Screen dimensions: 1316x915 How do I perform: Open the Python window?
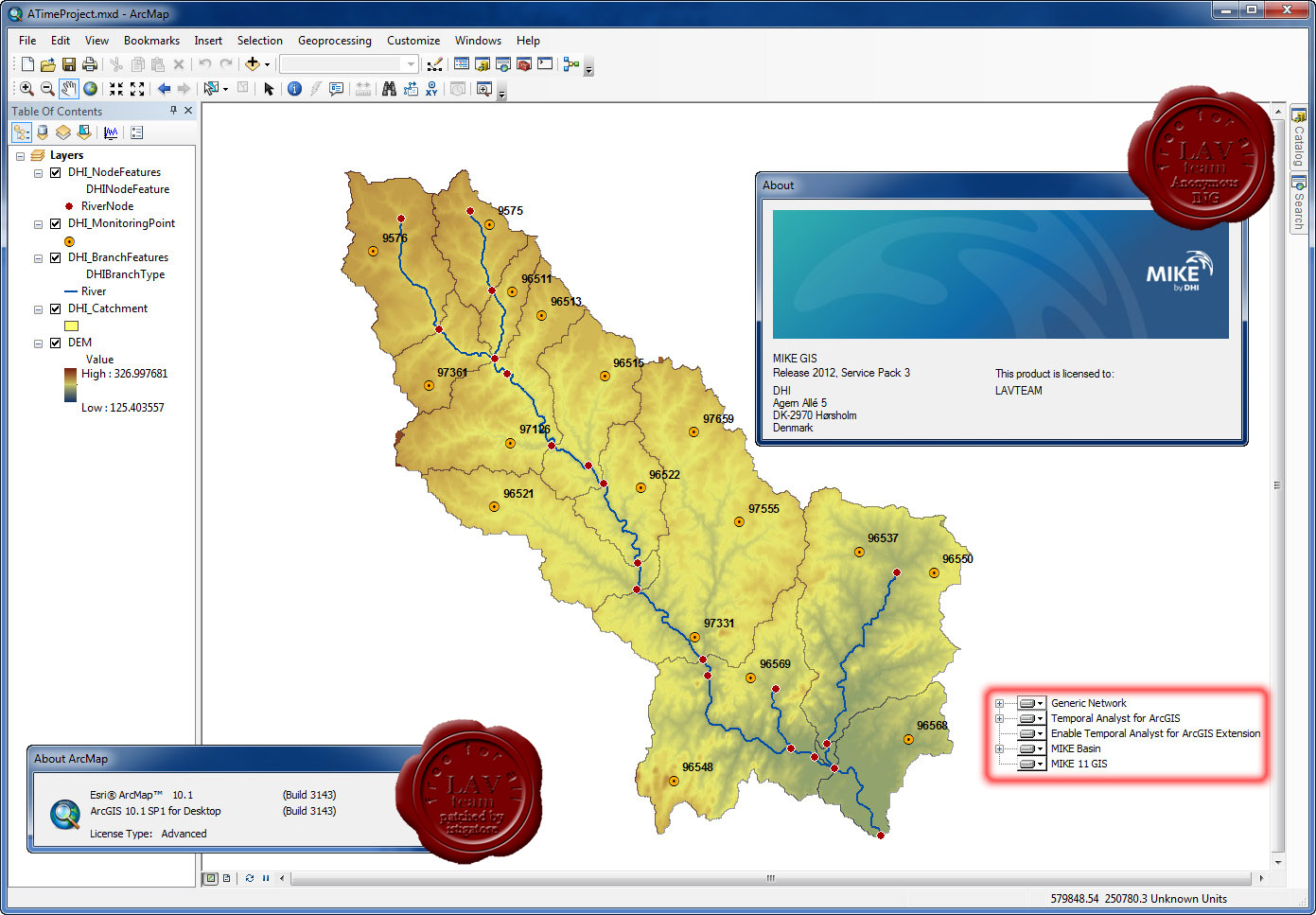545,64
